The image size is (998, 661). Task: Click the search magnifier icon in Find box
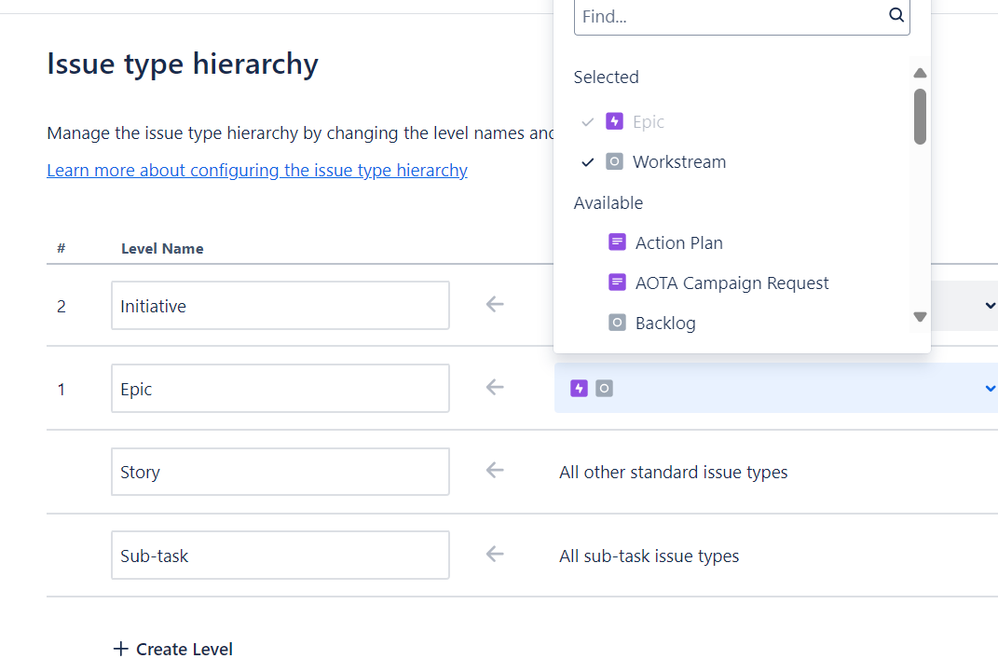click(x=896, y=15)
